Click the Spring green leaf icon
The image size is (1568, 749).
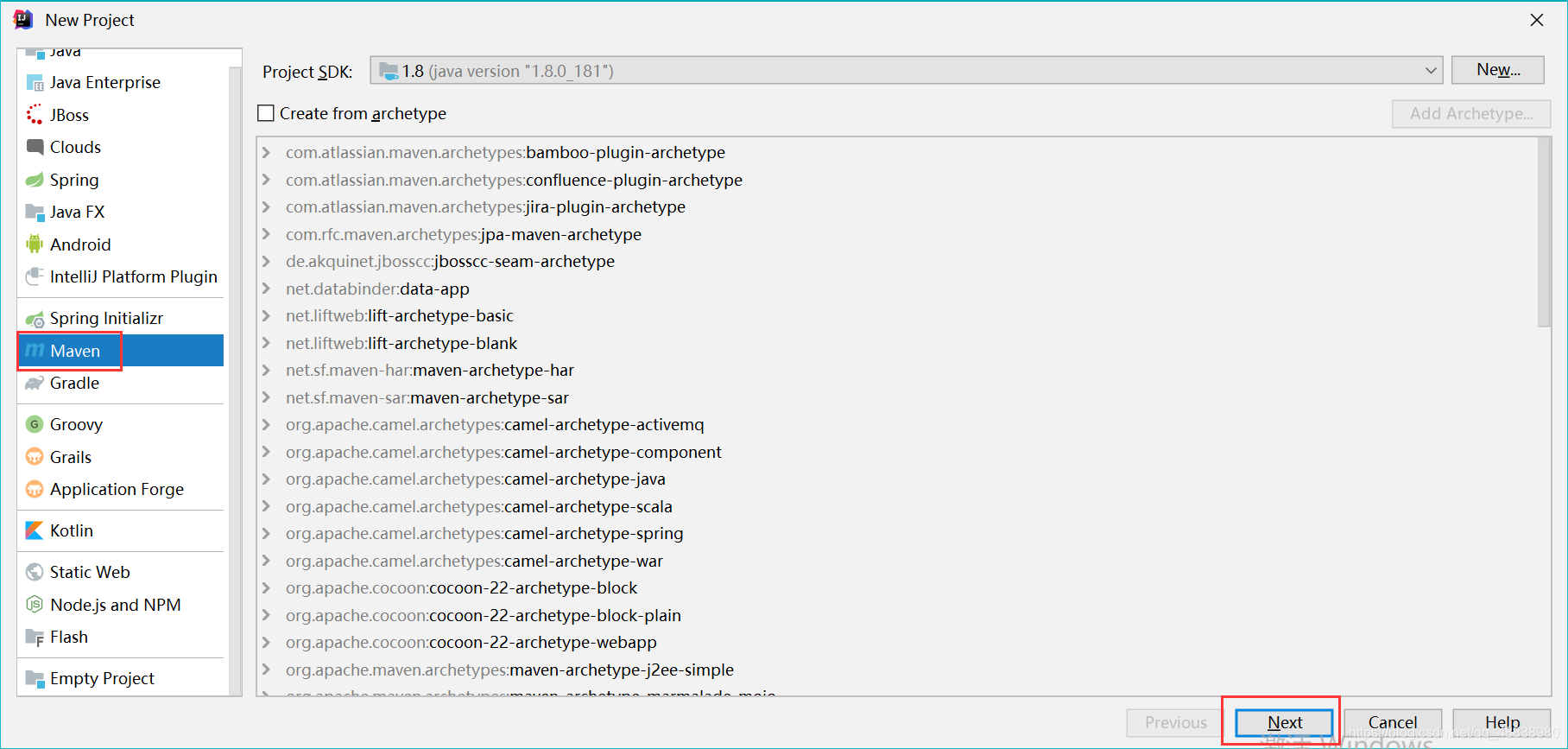pyautogui.click(x=35, y=180)
